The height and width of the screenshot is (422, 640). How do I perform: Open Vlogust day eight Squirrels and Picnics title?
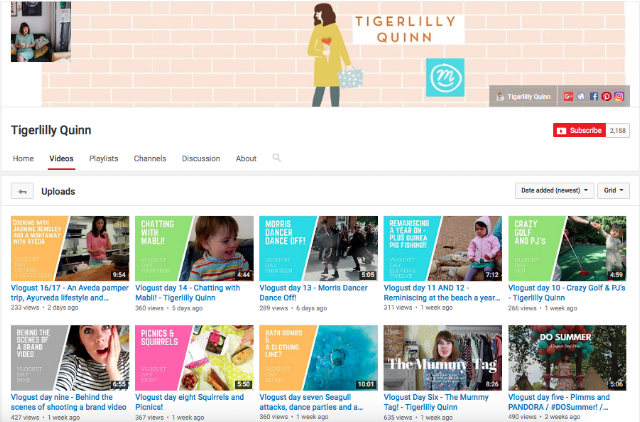[189, 402]
